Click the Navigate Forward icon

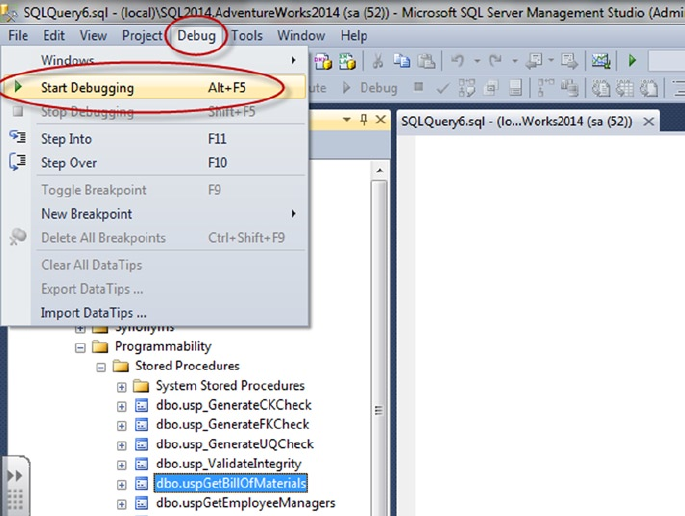pos(569,61)
